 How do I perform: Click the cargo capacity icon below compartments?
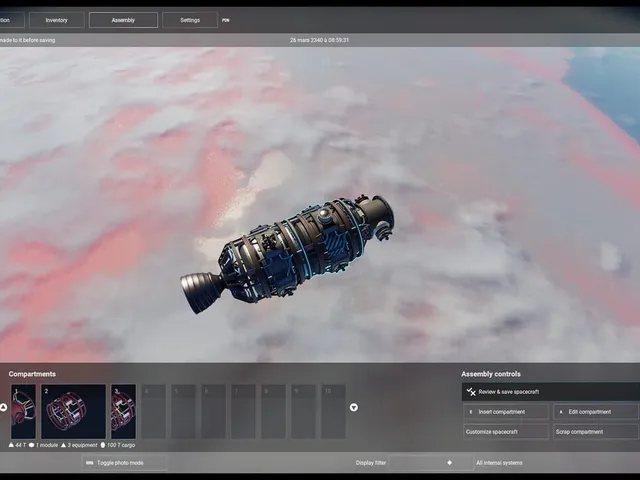103,445
